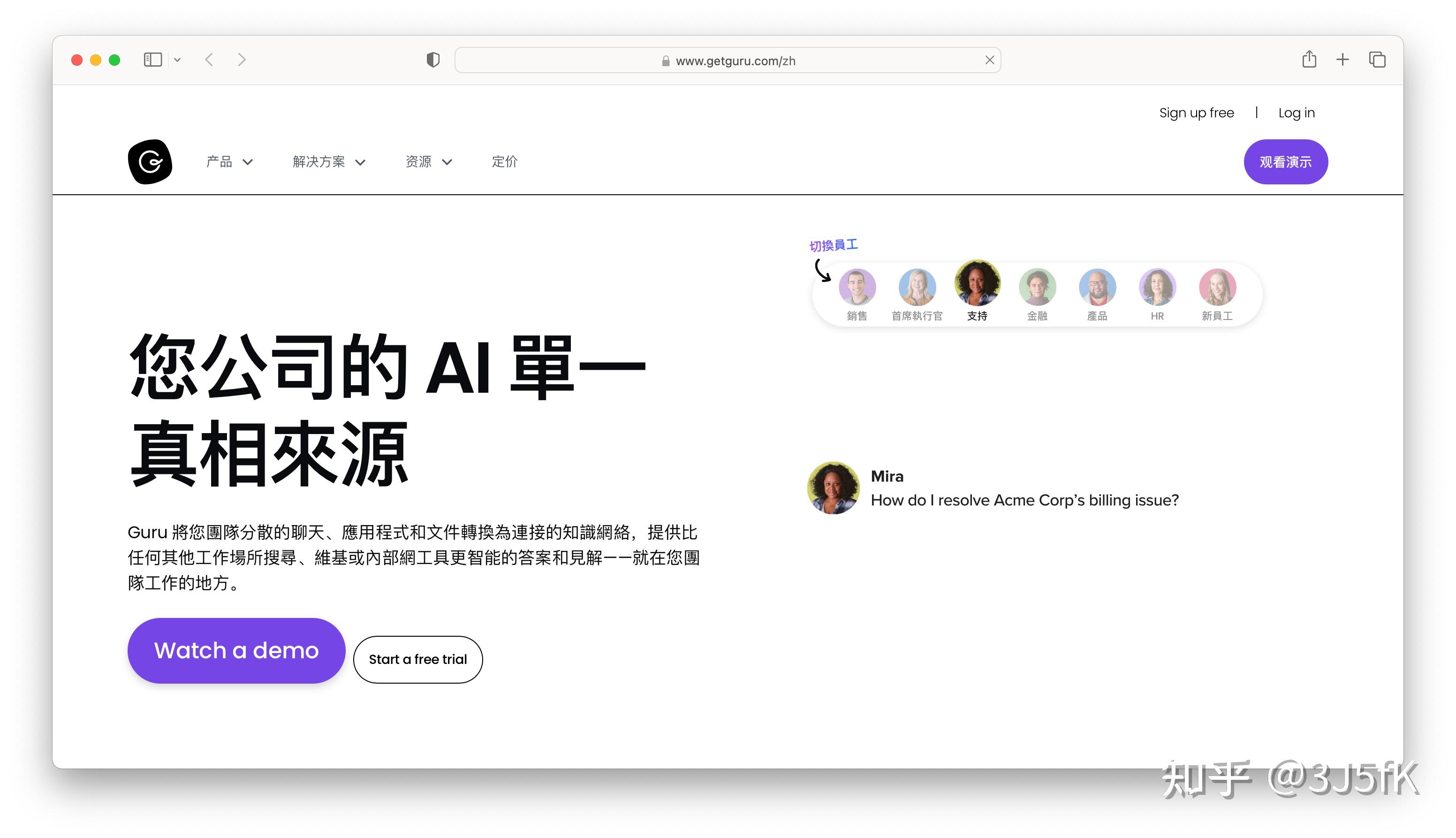This screenshot has height=838, width=1456.
Task: Click the Log in link
Action: click(x=1296, y=113)
